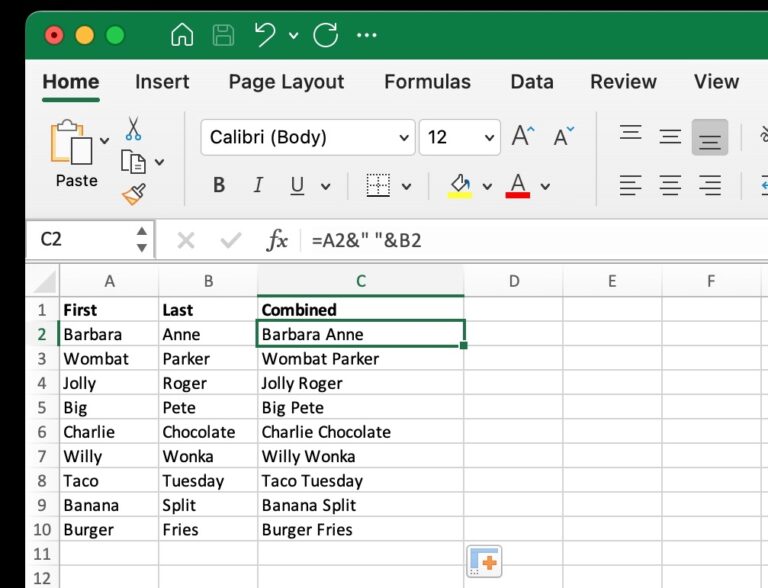Open the undo history dropdown arrow
Screen dimensions: 768x588
(293, 35)
